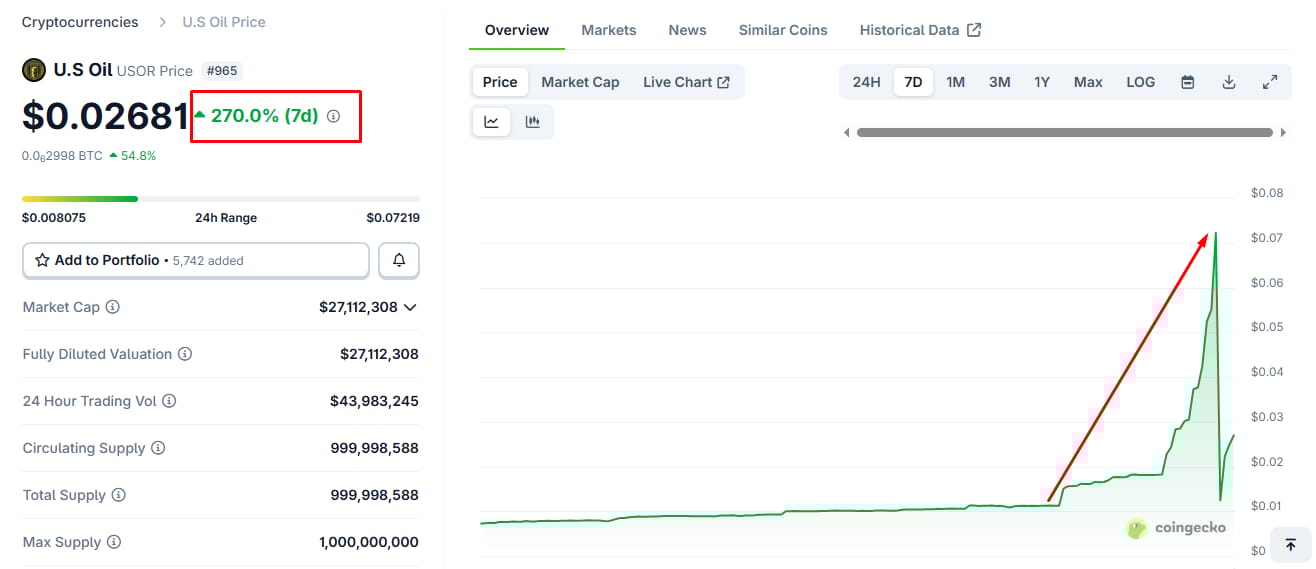1316x569 pixels.
Task: Open the Live Chart external link
Action: pyautogui.click(x=686, y=82)
